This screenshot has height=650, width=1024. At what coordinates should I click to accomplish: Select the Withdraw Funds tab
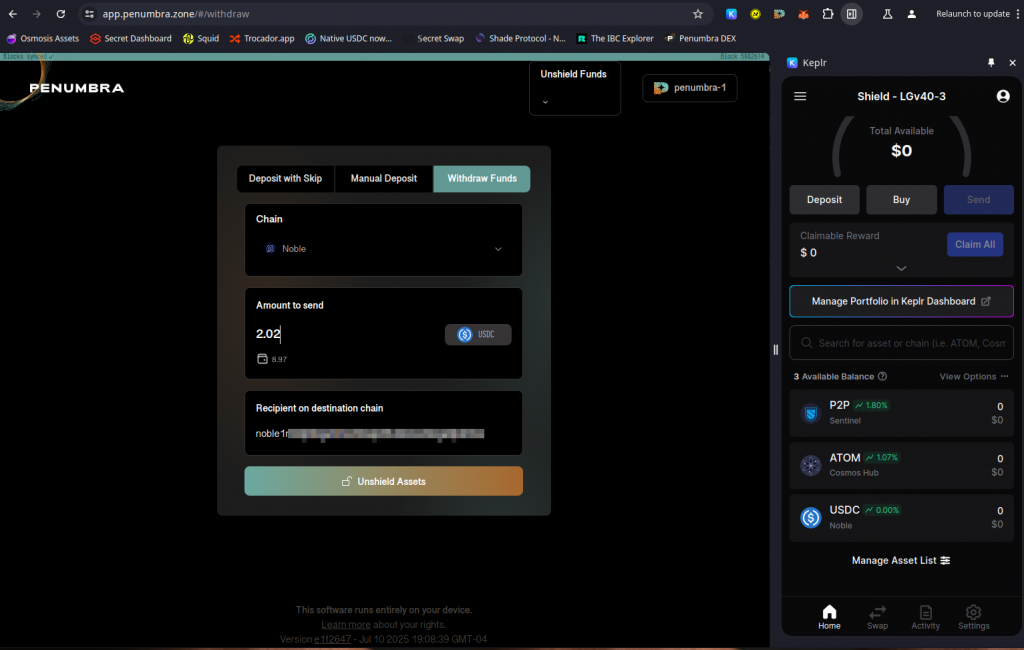click(x=482, y=178)
